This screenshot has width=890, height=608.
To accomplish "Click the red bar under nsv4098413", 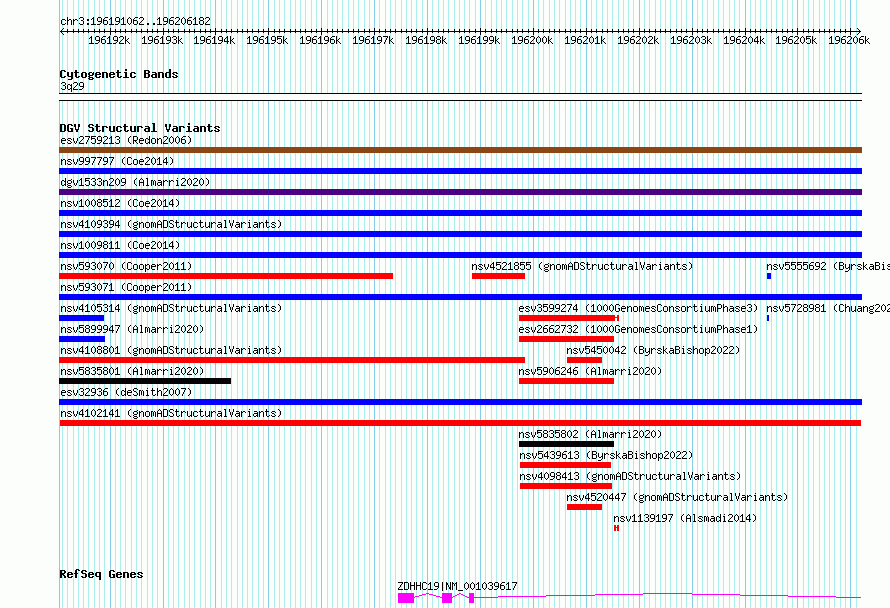I will (x=565, y=486).
